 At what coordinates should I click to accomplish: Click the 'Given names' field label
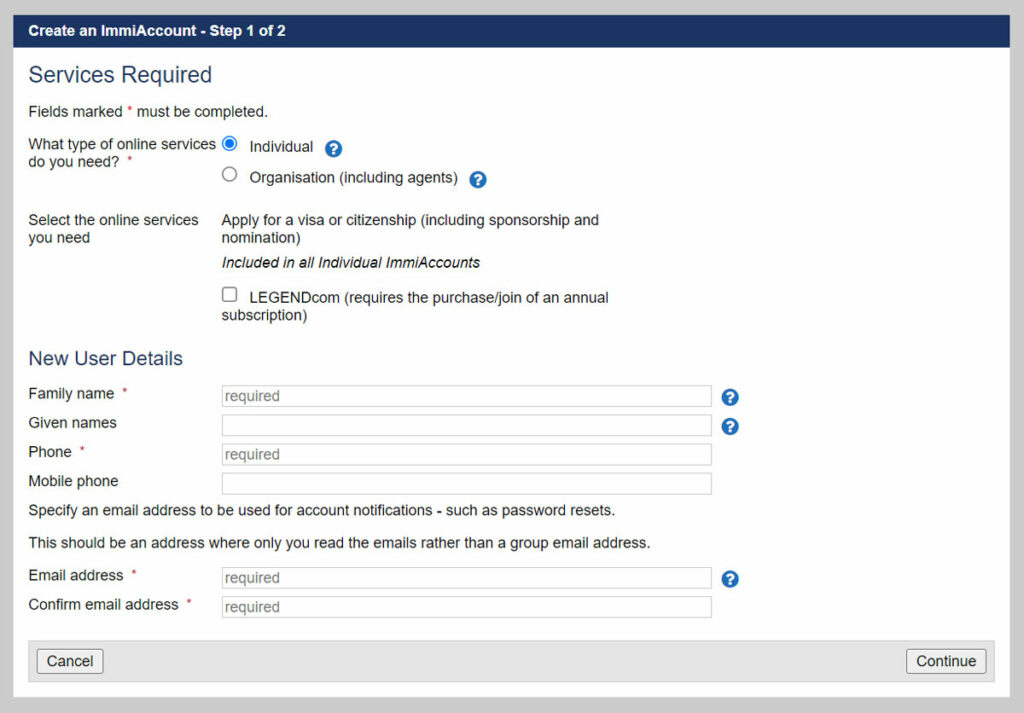tap(72, 423)
